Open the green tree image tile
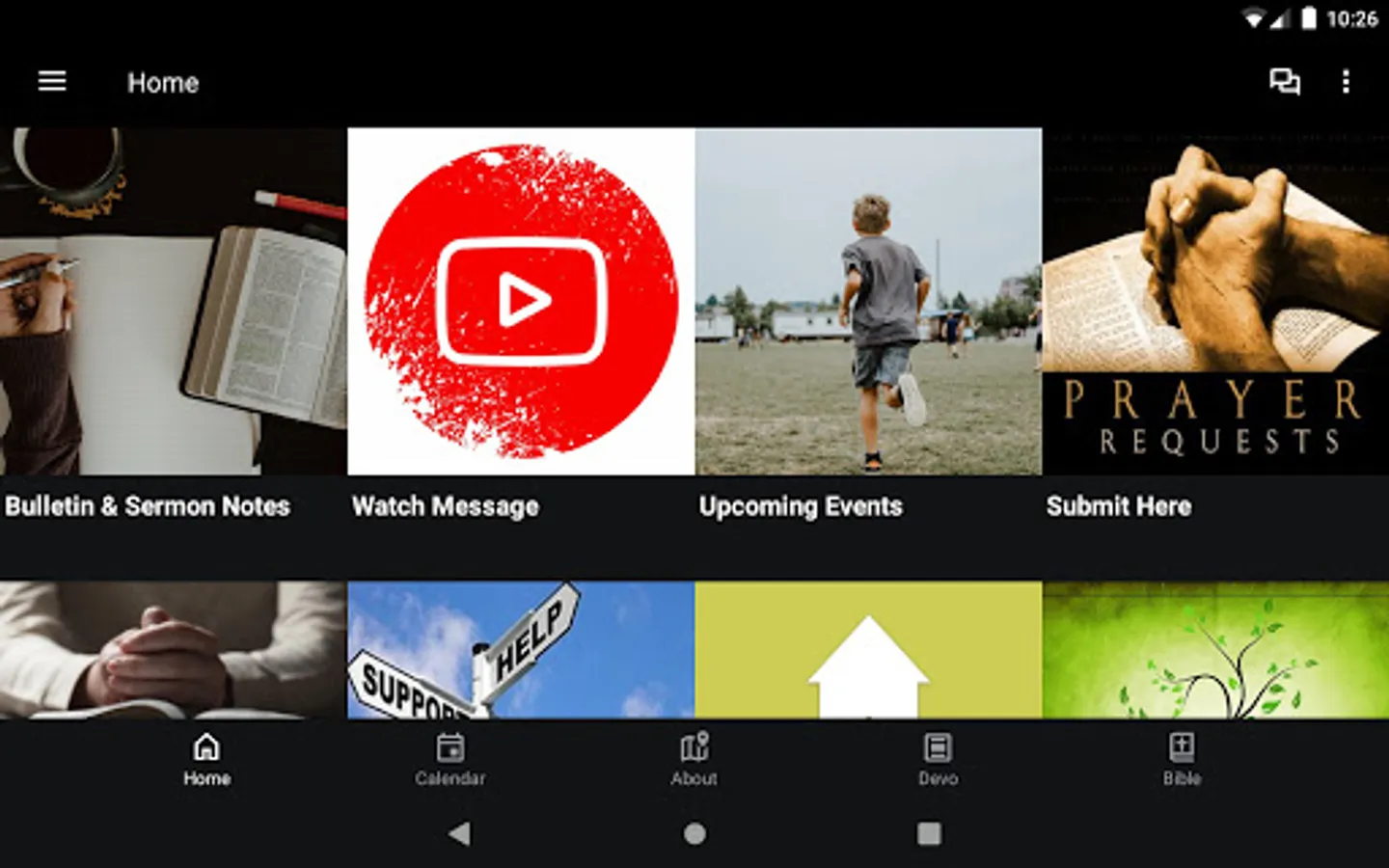 (1215, 650)
